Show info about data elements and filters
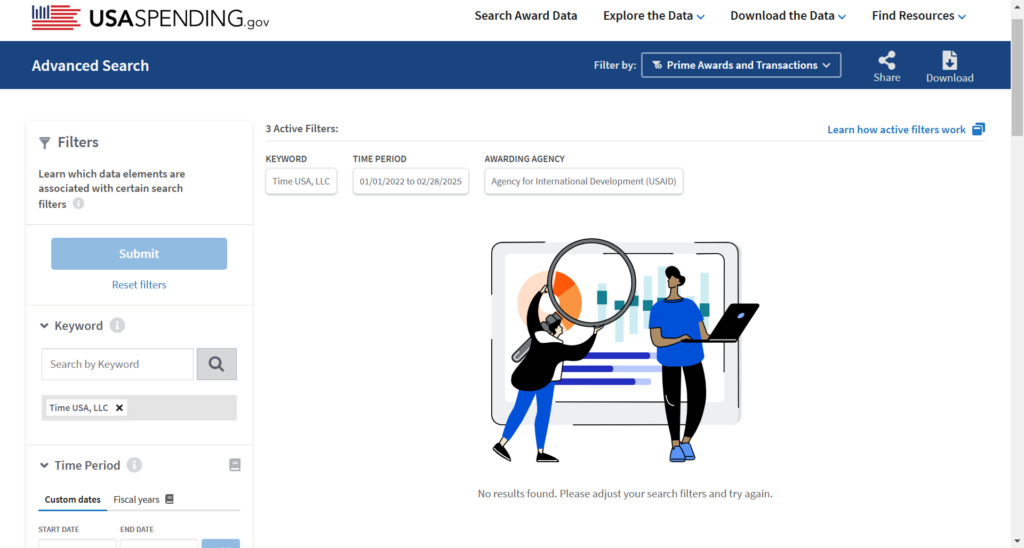The height and width of the screenshot is (548, 1024). (x=78, y=204)
